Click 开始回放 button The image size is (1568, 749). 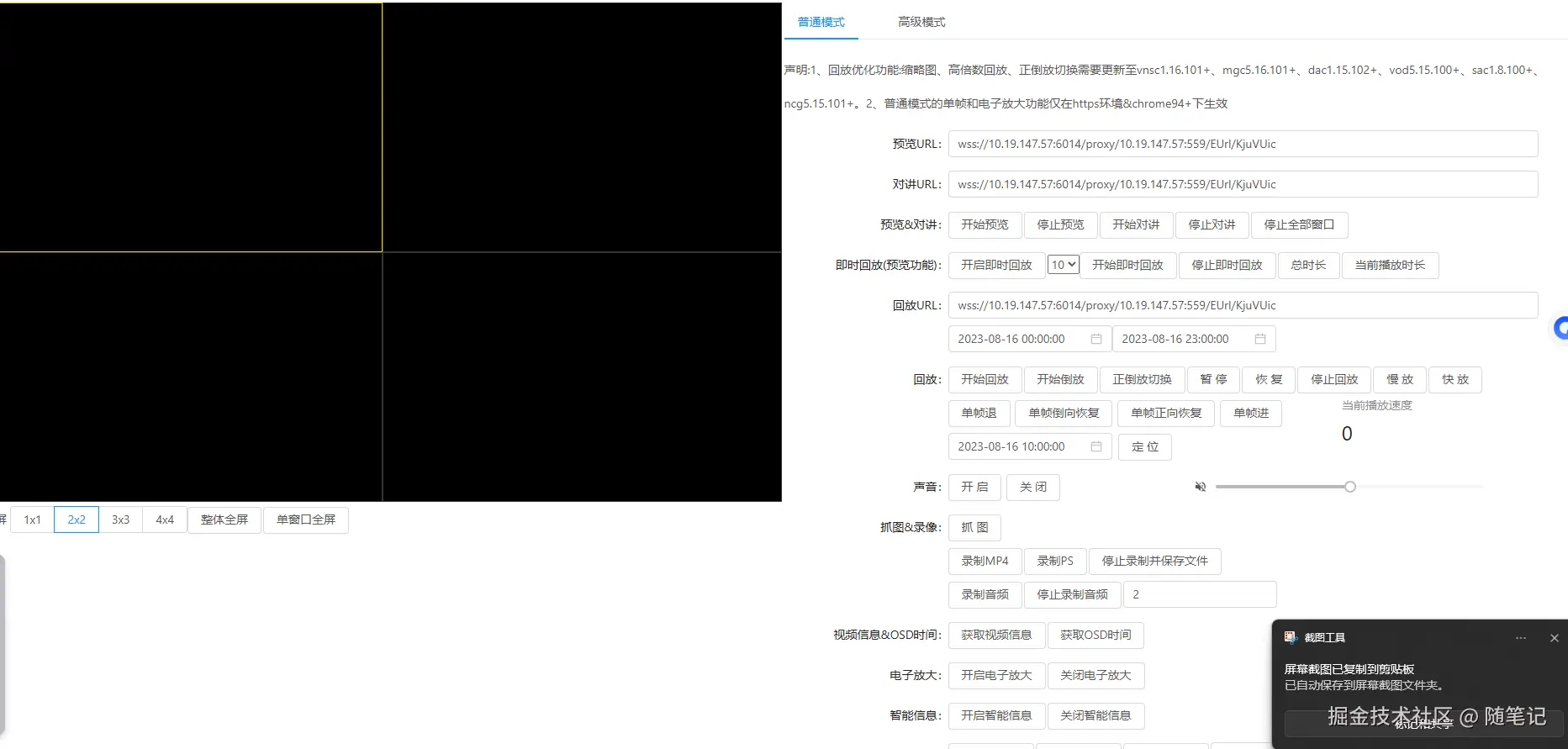985,379
